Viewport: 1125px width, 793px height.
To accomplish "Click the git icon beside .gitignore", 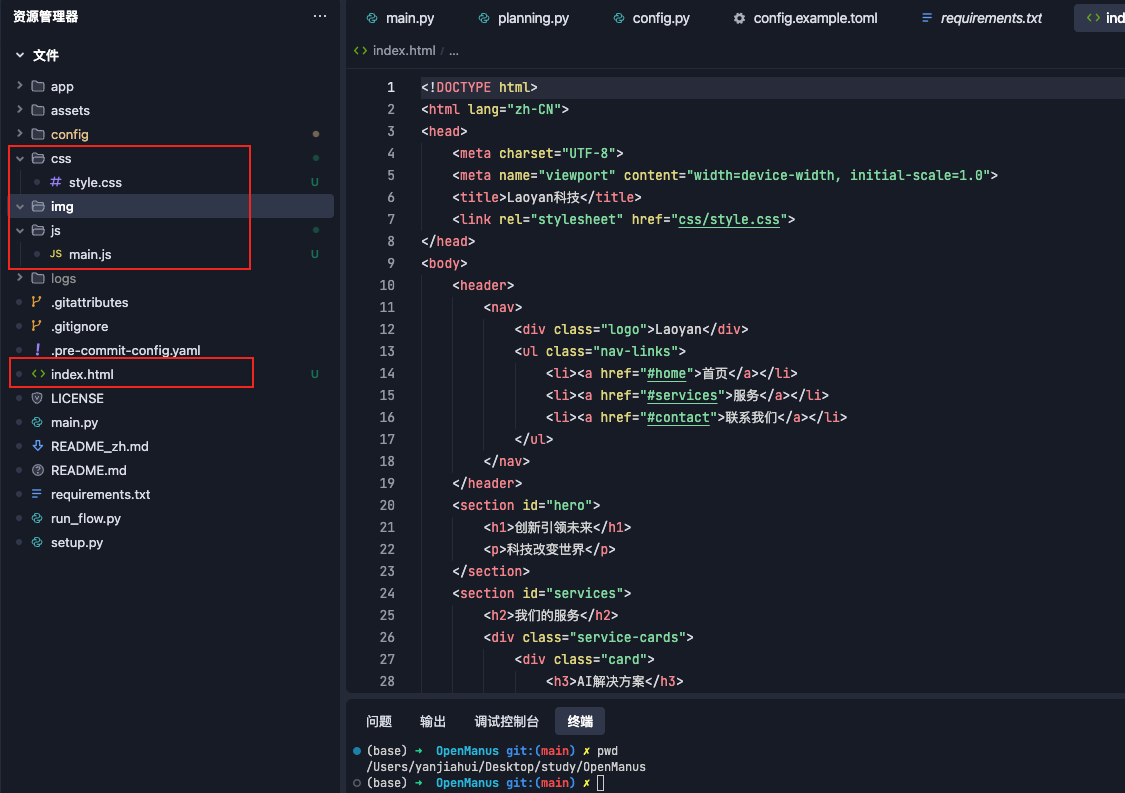I will click(37, 326).
